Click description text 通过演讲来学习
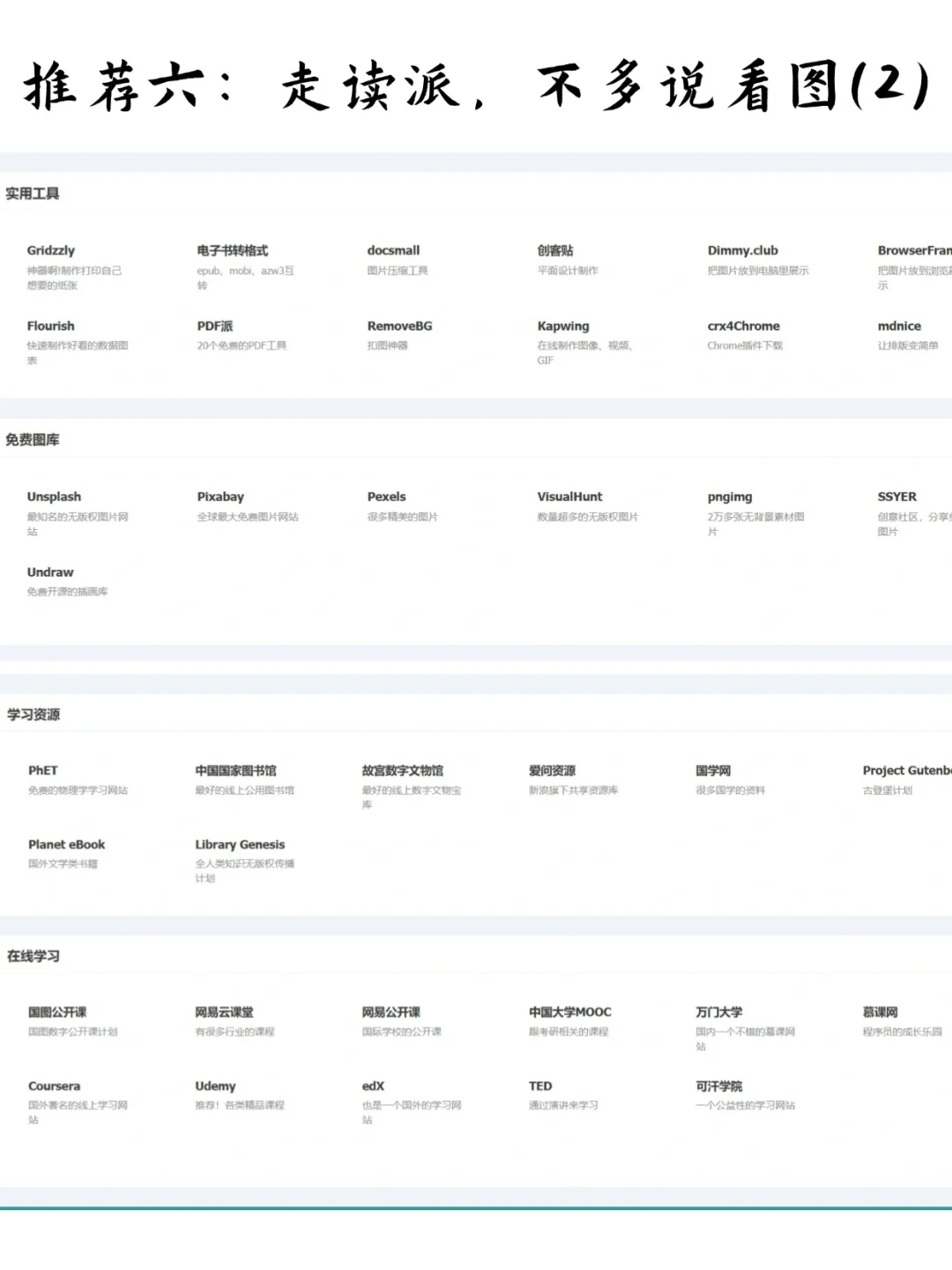The width and height of the screenshot is (952, 1270). coord(563,1105)
